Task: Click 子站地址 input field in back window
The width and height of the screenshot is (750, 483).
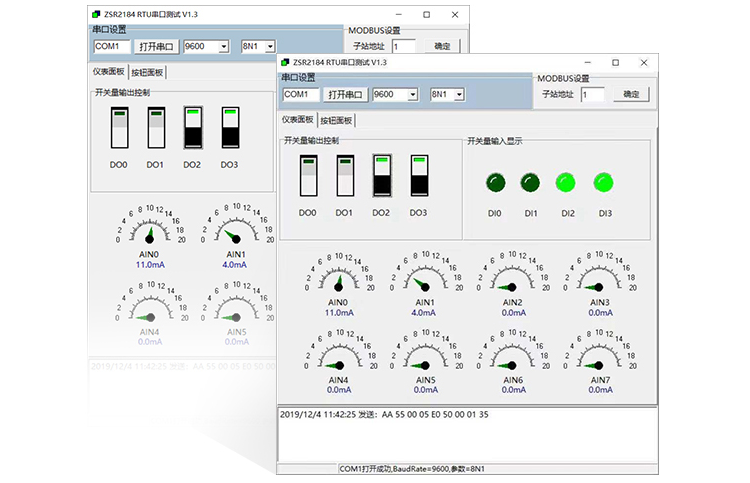Action: tap(403, 46)
